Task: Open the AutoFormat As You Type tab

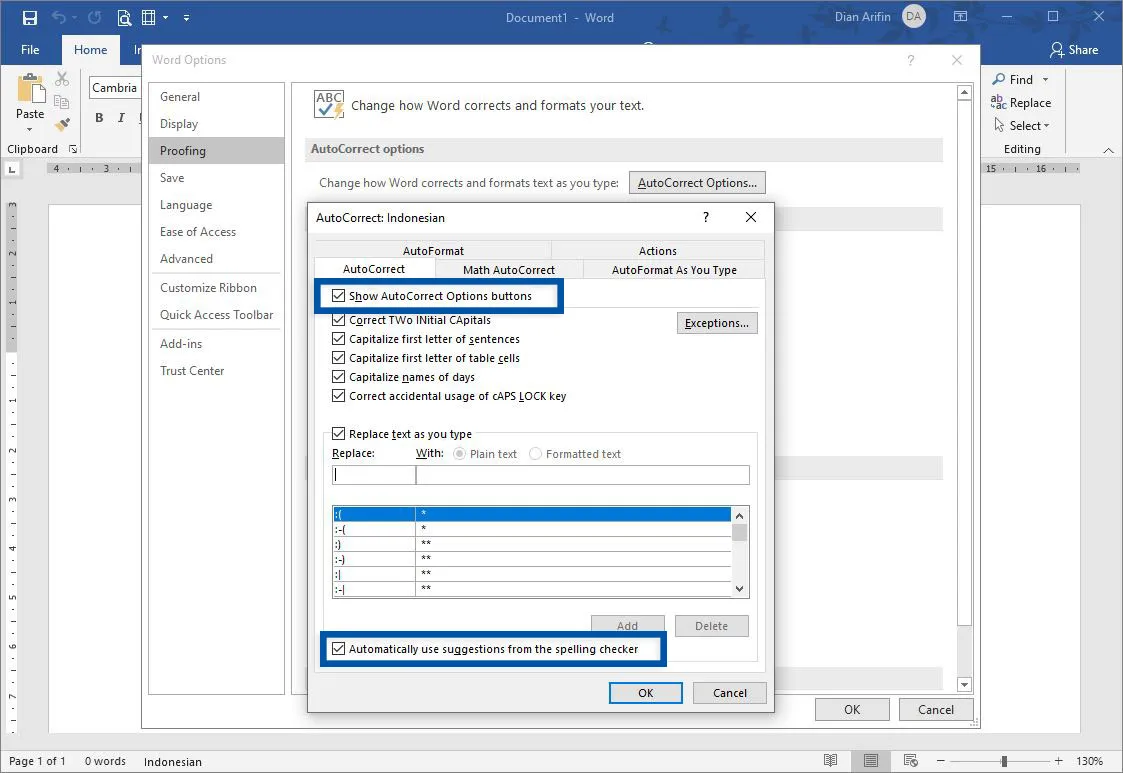Action: pos(672,269)
